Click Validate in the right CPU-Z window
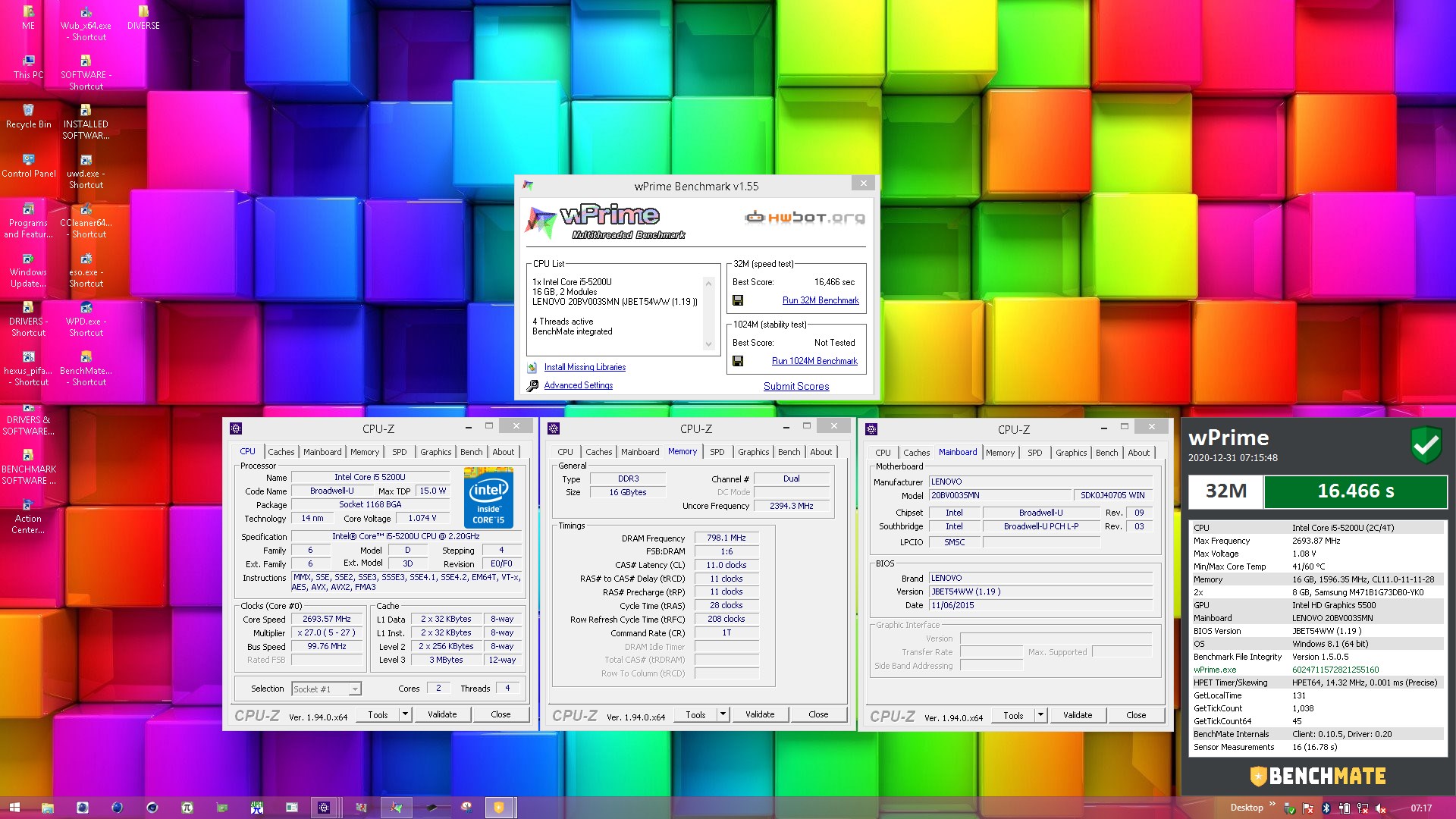The image size is (1456, 819). point(1078,715)
